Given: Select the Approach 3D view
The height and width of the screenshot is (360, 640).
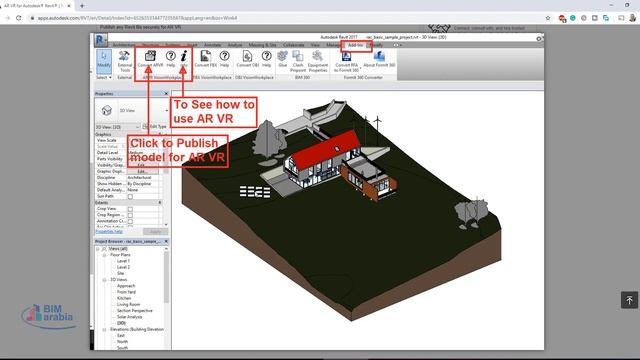Looking at the screenshot, I should (x=126, y=286).
